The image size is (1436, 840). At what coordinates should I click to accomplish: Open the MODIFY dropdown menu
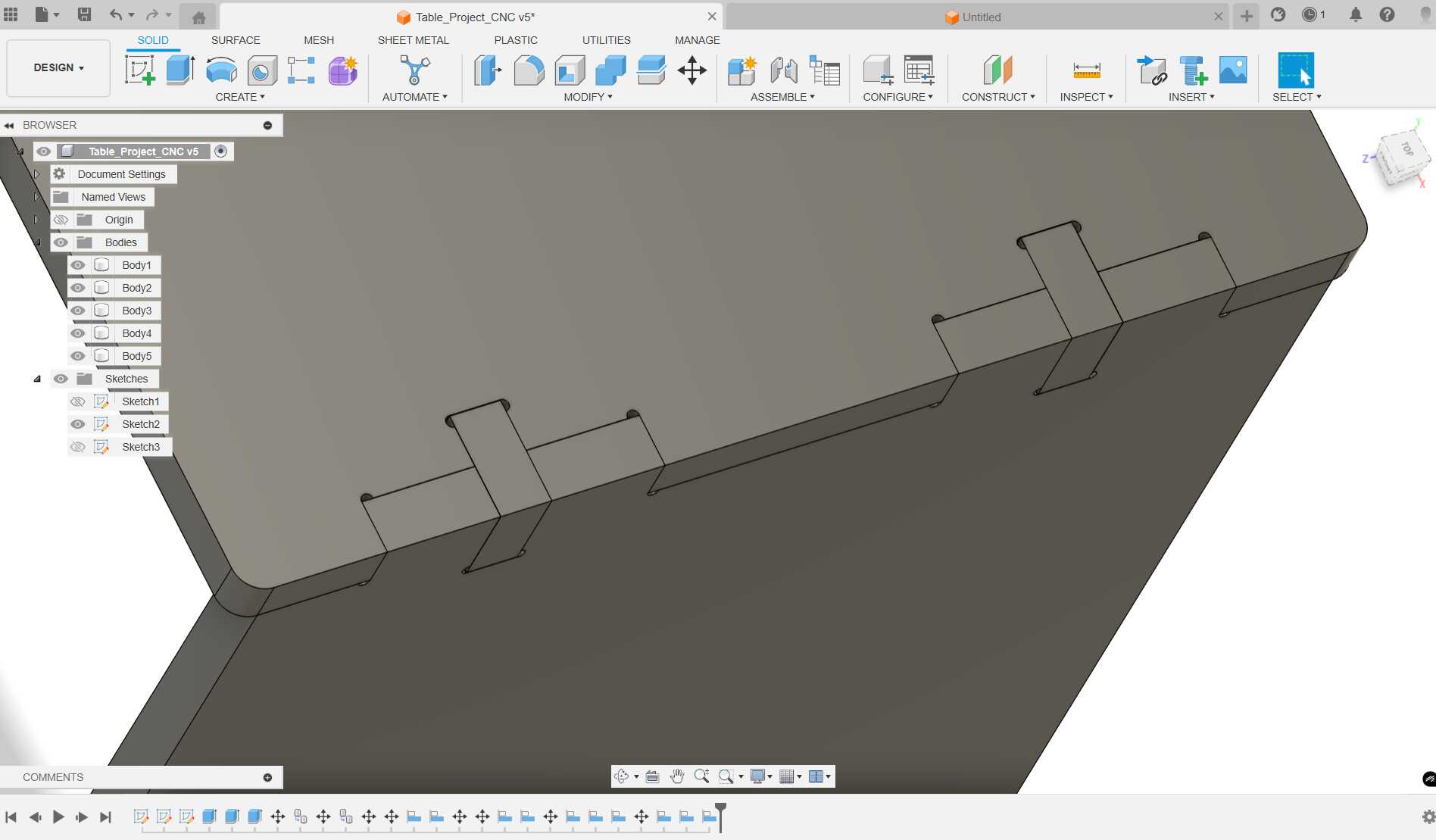click(588, 97)
